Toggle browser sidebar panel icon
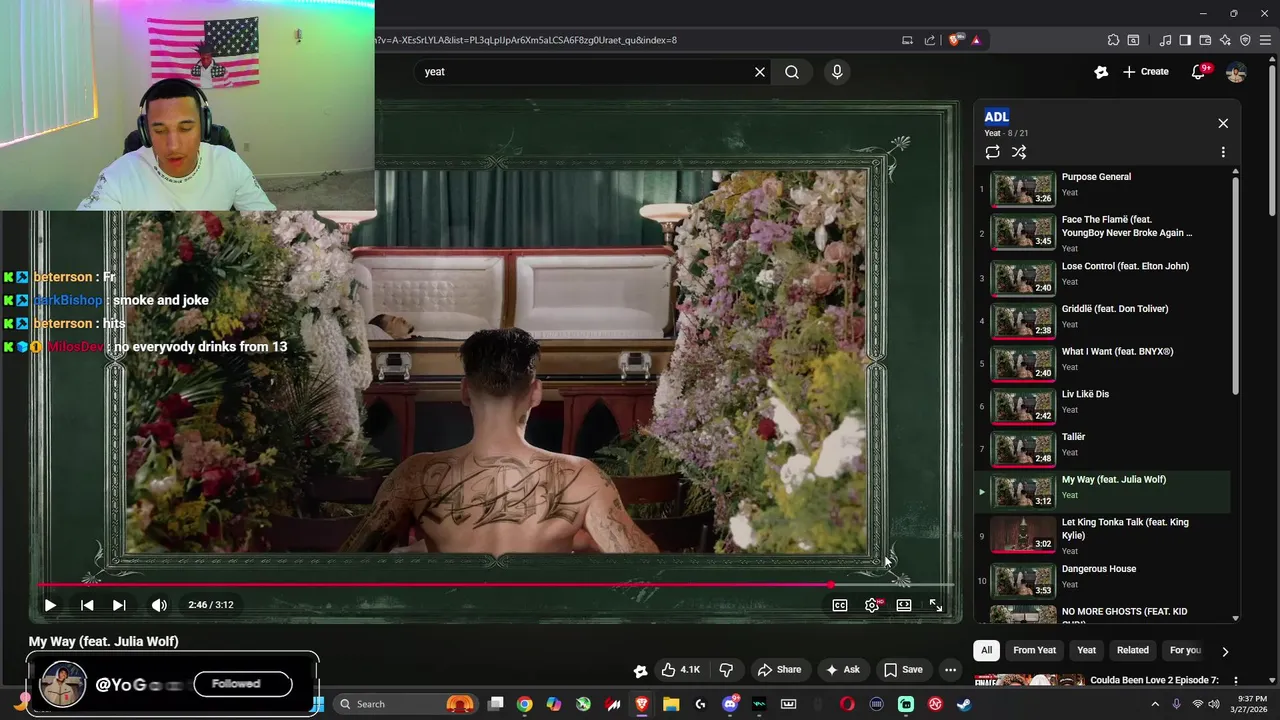Image resolution: width=1280 pixels, height=720 pixels. pyautogui.click(x=1185, y=40)
